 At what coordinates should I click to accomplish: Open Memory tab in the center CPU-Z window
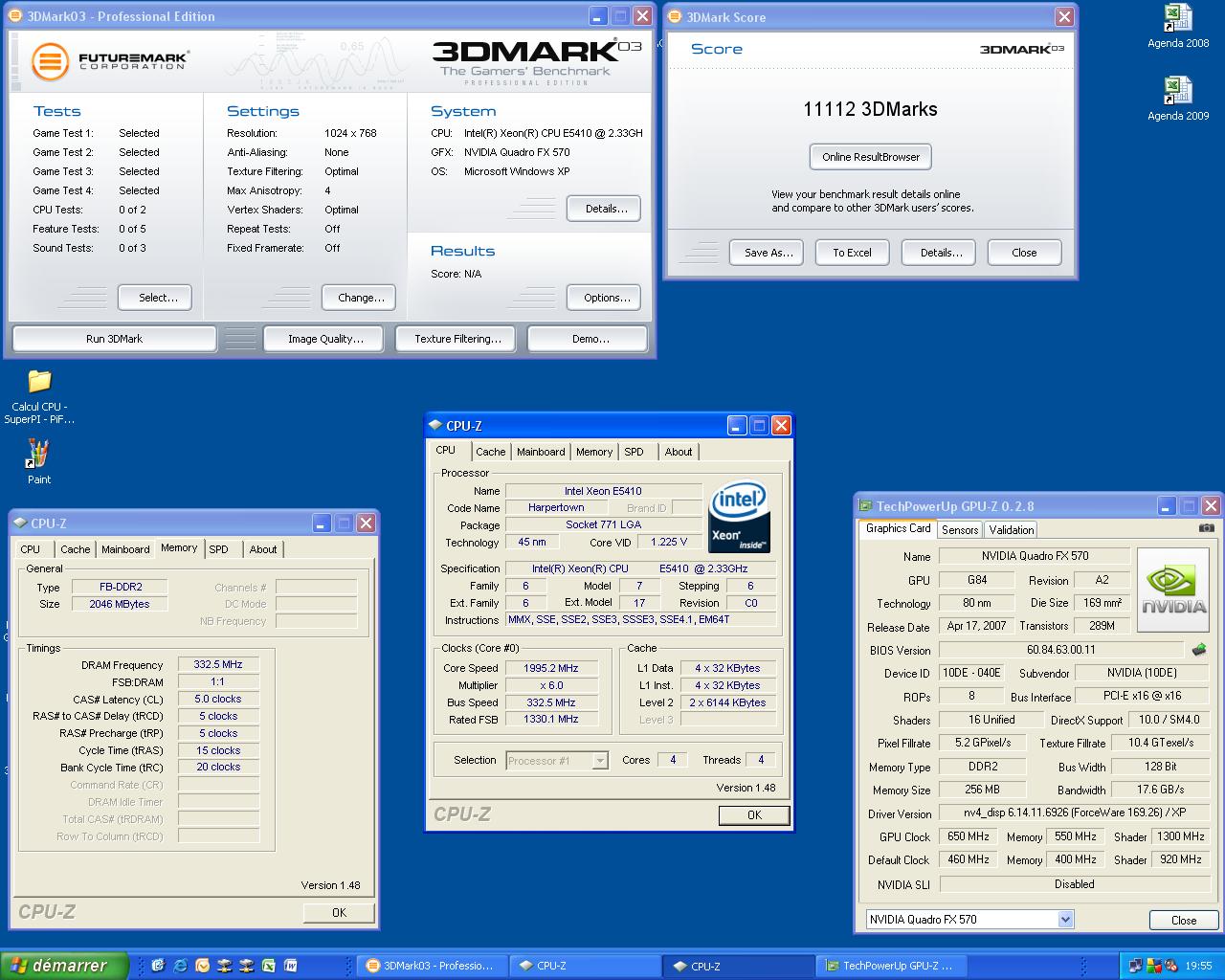594,452
